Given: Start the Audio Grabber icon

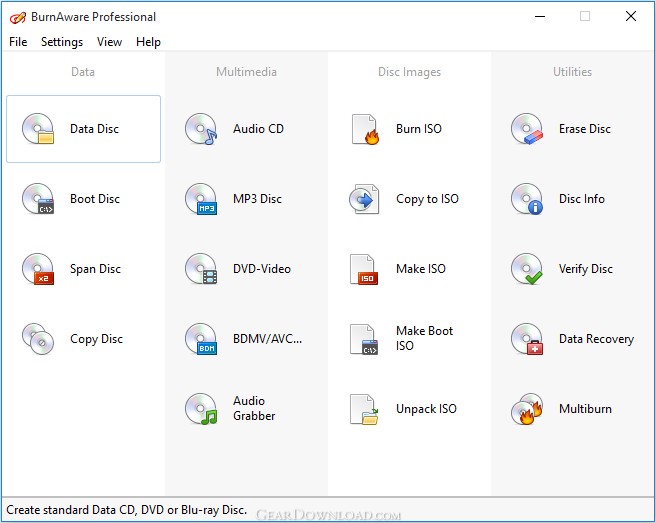Looking at the screenshot, I should tap(201, 409).
